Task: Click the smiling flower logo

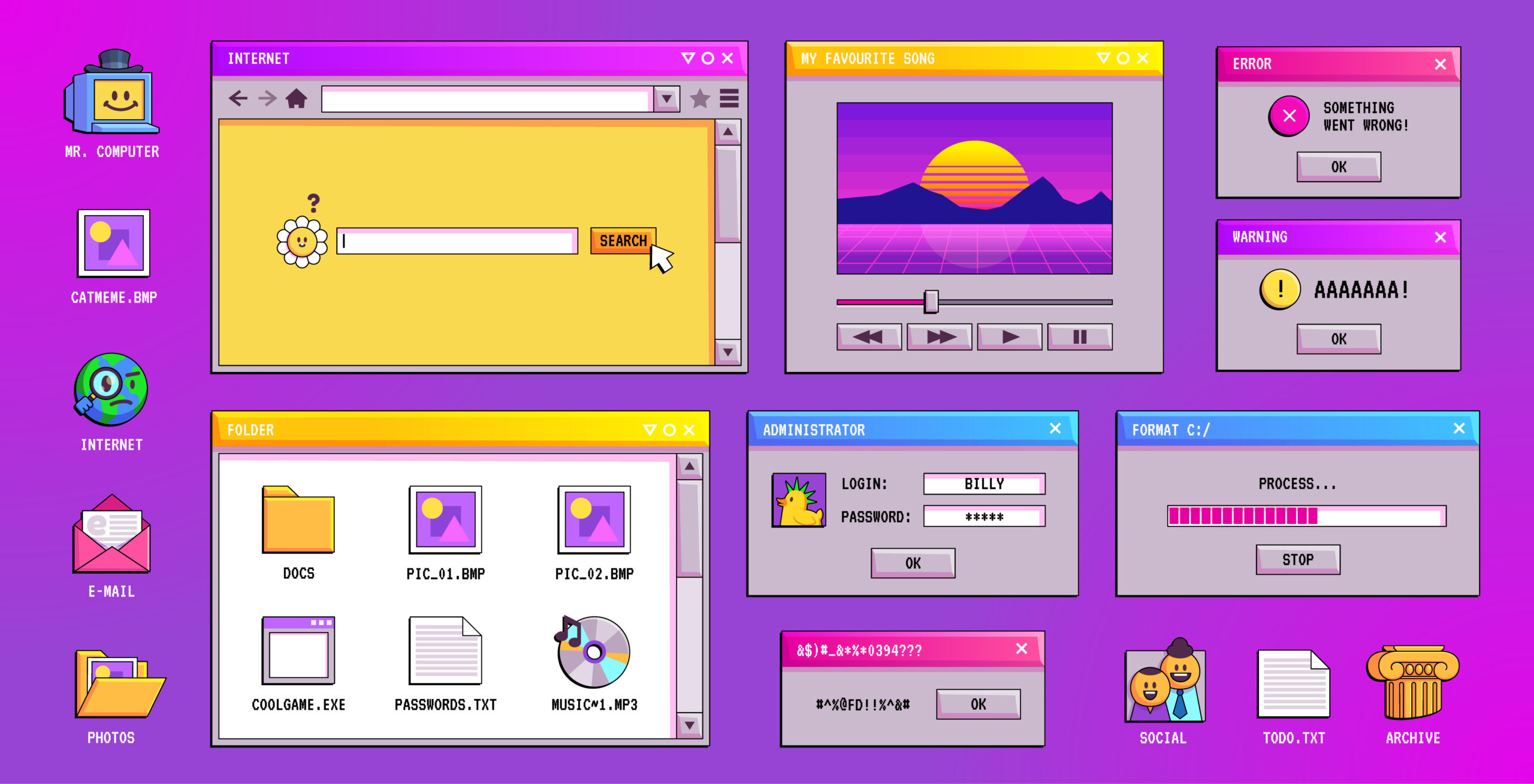Action: coord(302,241)
